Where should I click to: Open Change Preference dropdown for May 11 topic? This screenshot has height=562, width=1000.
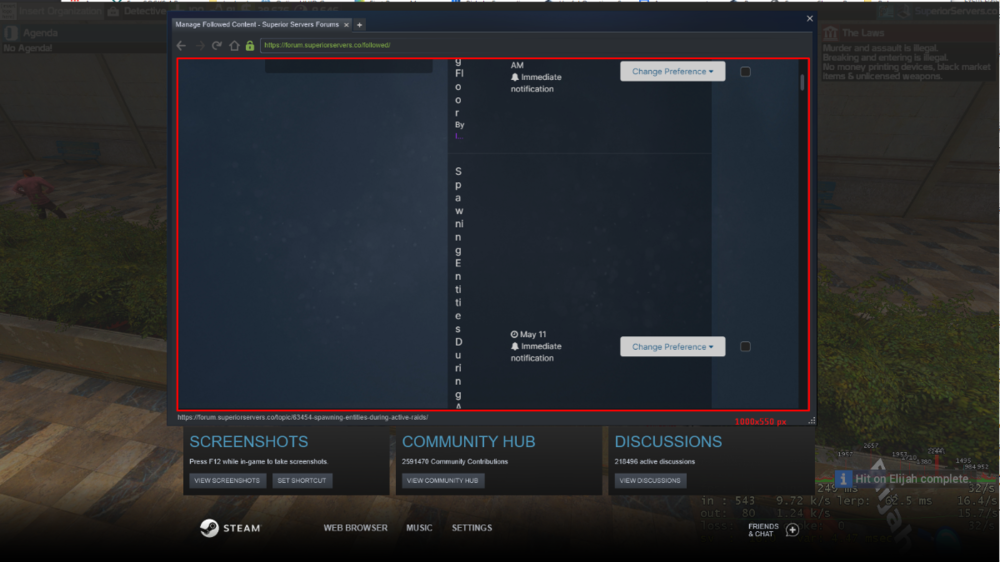pos(672,346)
